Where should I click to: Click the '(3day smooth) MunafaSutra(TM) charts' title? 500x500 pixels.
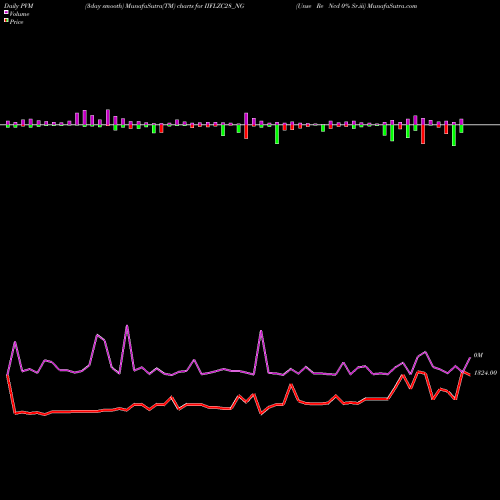click(x=139, y=6)
